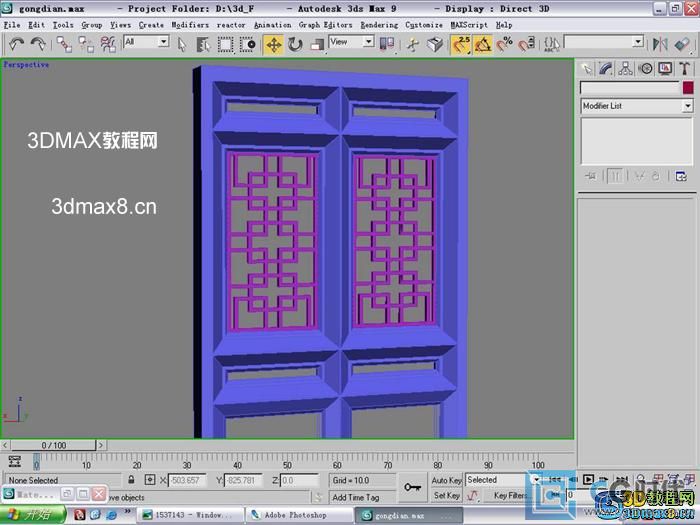The width and height of the screenshot is (700, 525).
Task: Click the Select and Manipulate icon
Action: coord(413,44)
